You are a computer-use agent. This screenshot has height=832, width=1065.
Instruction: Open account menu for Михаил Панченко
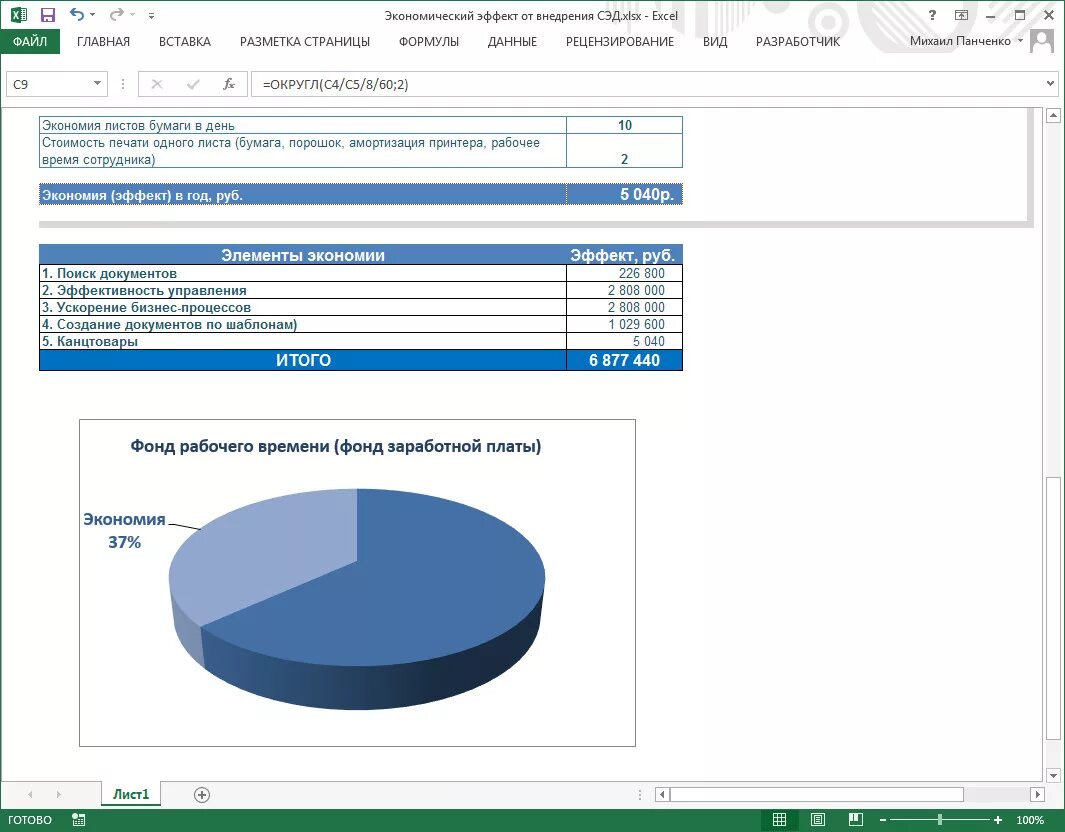(966, 41)
